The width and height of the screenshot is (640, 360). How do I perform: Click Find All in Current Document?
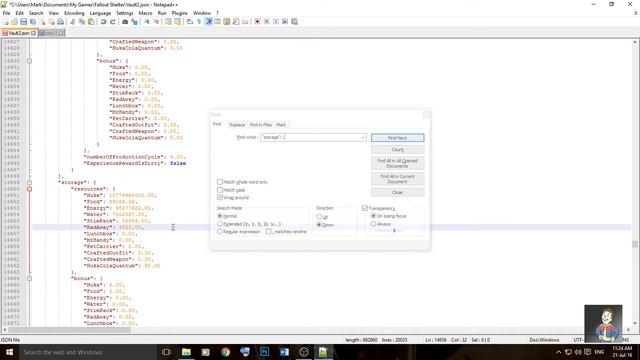pos(397,178)
